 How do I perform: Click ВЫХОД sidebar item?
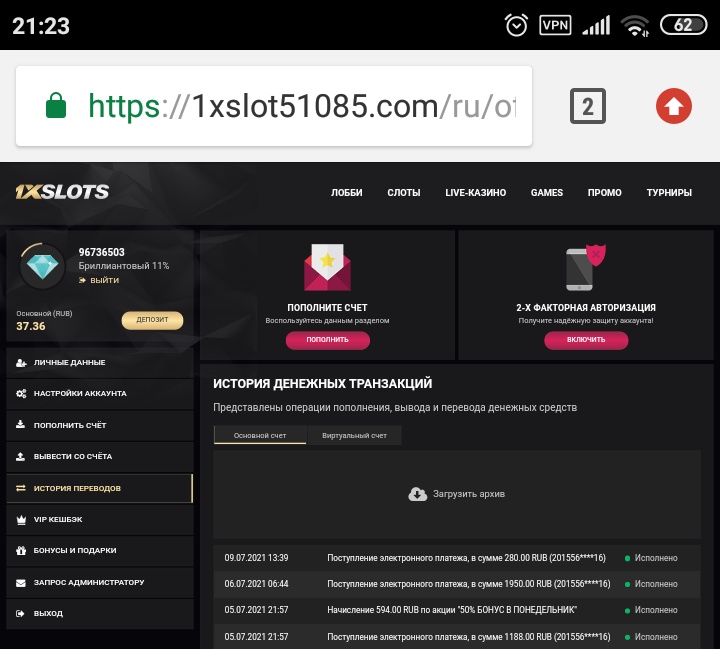(x=100, y=614)
